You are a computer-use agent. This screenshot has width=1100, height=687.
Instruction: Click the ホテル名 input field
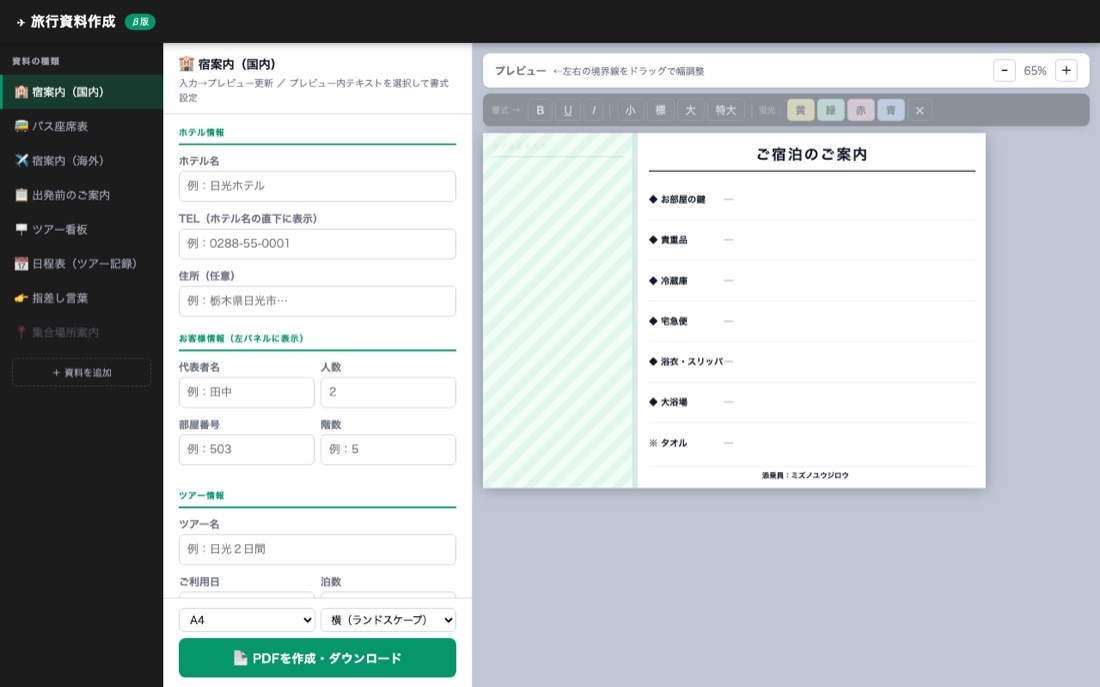(317, 186)
